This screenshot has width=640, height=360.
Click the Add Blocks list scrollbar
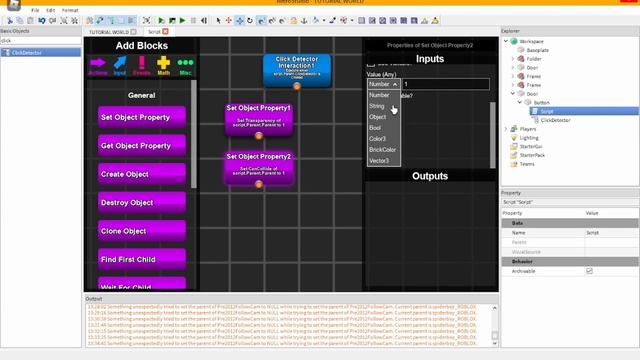(193, 134)
